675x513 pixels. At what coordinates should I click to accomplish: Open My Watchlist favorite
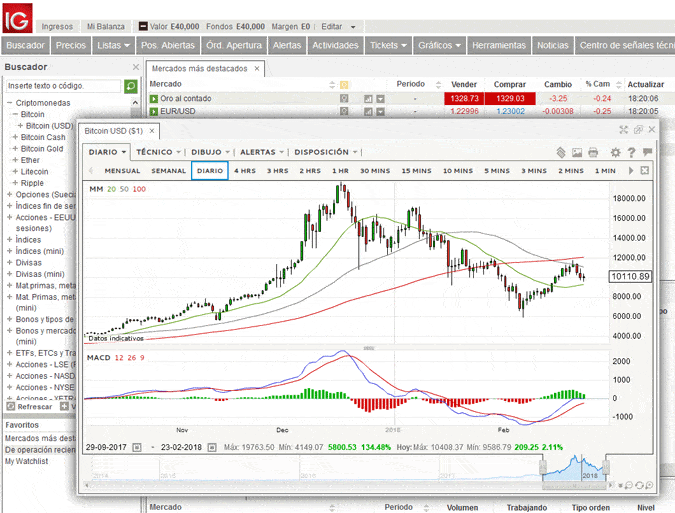coord(27,461)
